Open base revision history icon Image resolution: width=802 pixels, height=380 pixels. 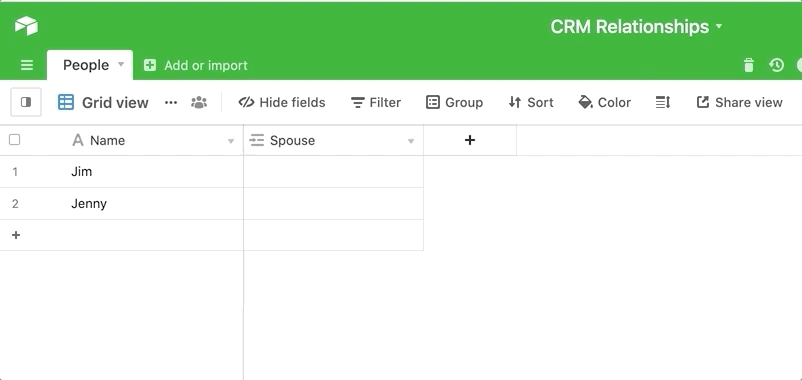(776, 65)
